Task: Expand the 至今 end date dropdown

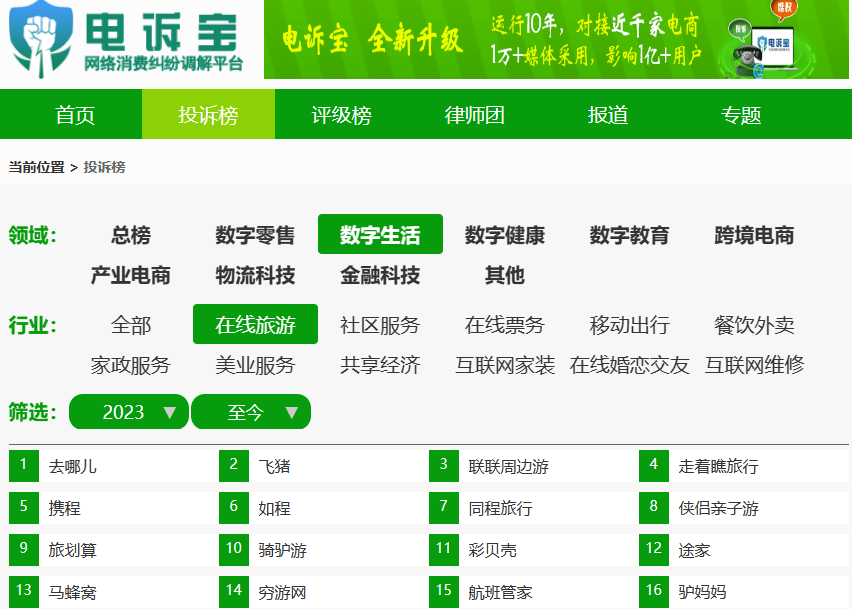Action: 251,412
